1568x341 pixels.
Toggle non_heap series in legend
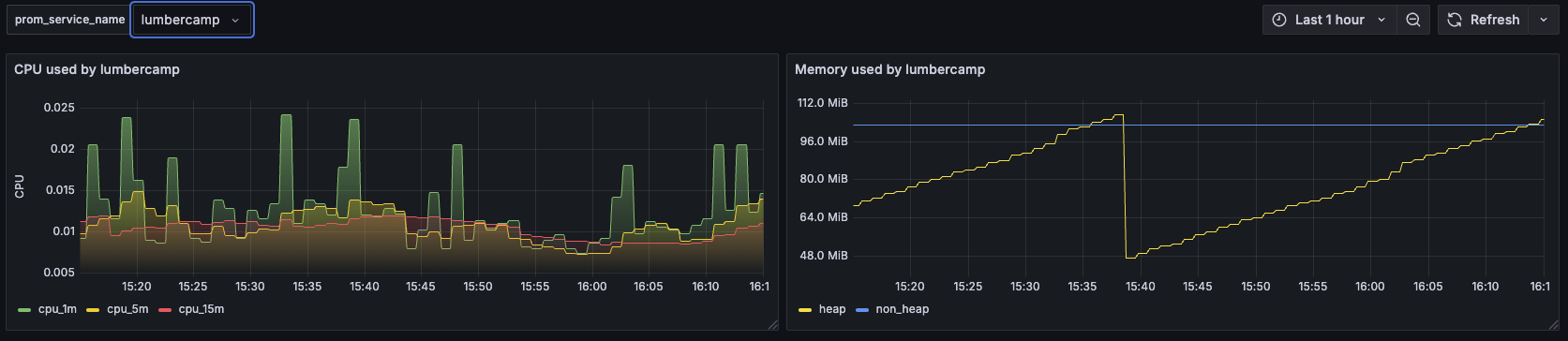coord(891,309)
